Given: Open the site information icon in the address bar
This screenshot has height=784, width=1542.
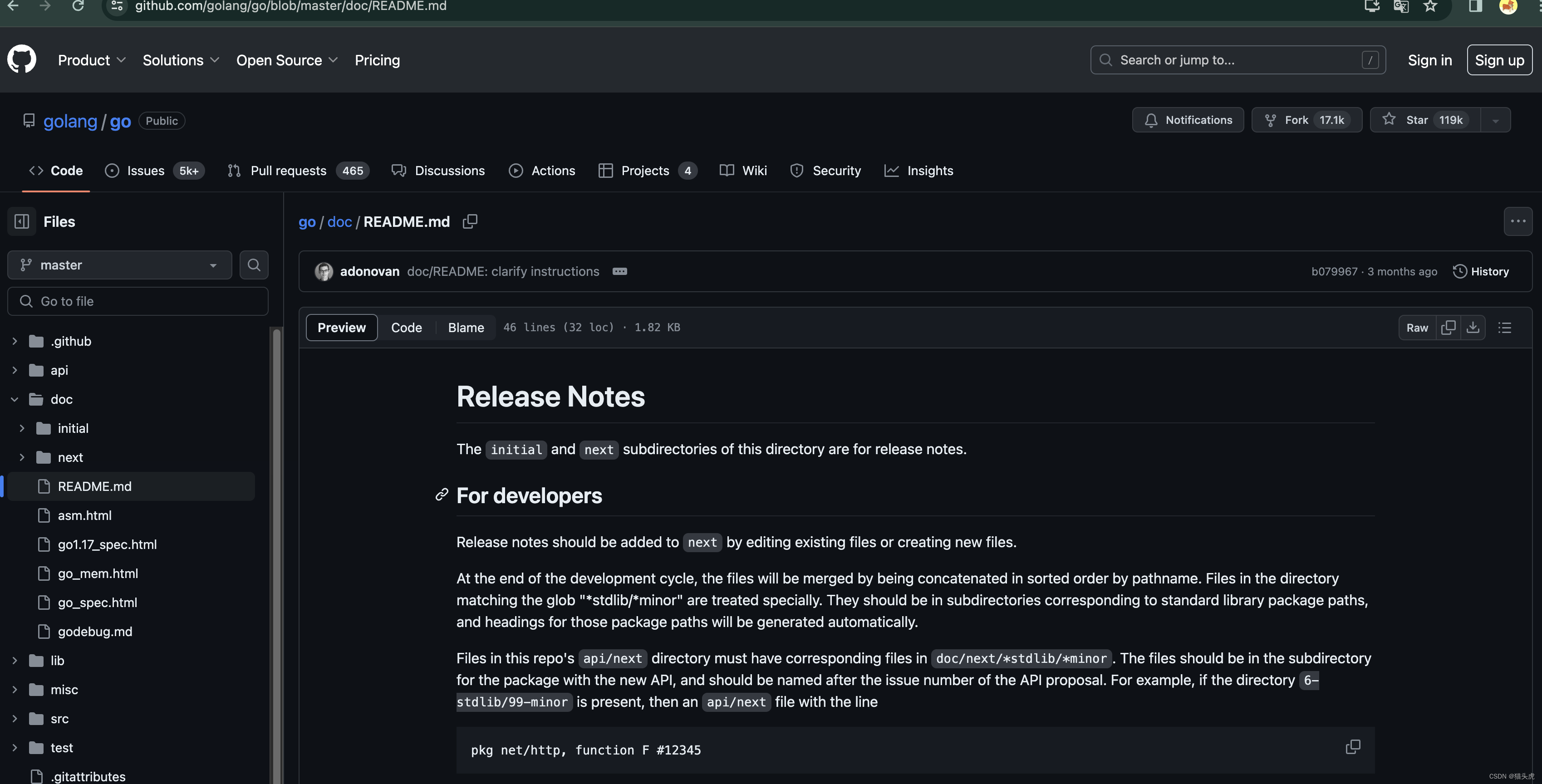Looking at the screenshot, I should click(118, 6).
